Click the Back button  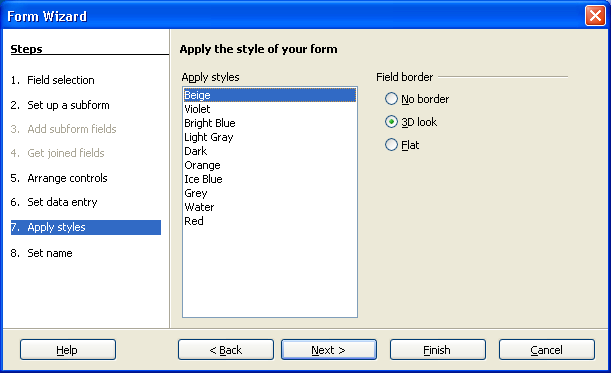[x=226, y=350]
